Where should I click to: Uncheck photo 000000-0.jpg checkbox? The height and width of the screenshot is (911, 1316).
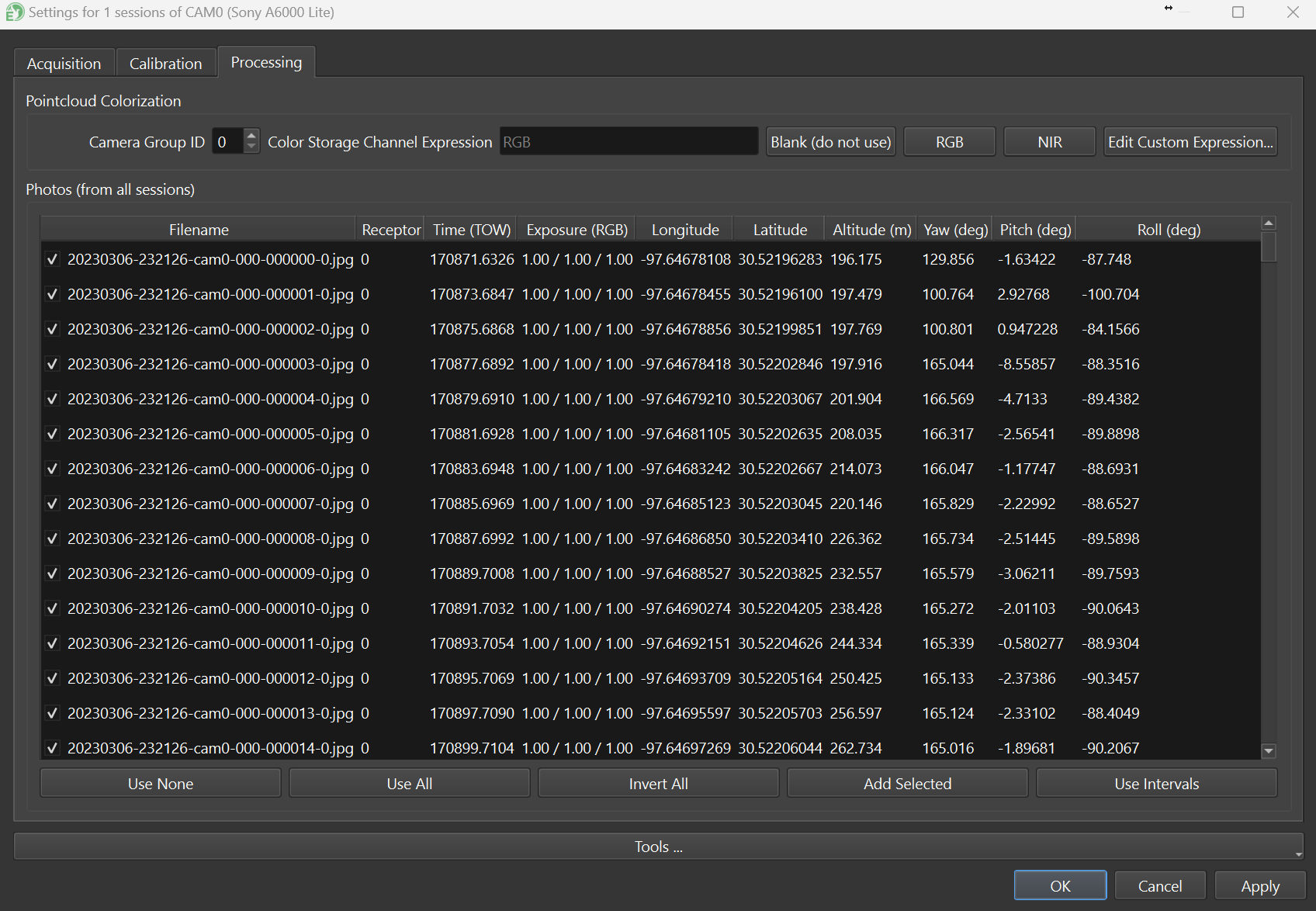[52, 259]
